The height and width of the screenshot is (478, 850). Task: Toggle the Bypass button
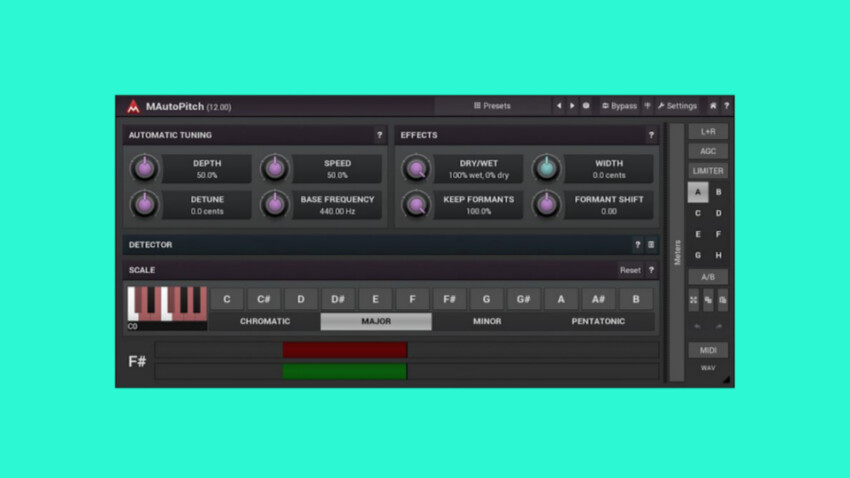click(x=619, y=106)
